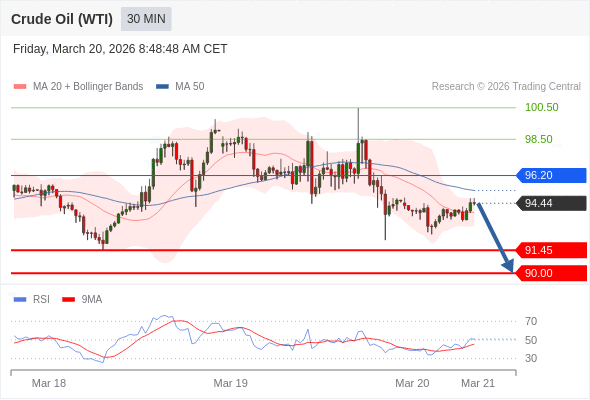
Task: Click the RSI 50 axis value
Action: click(531, 340)
